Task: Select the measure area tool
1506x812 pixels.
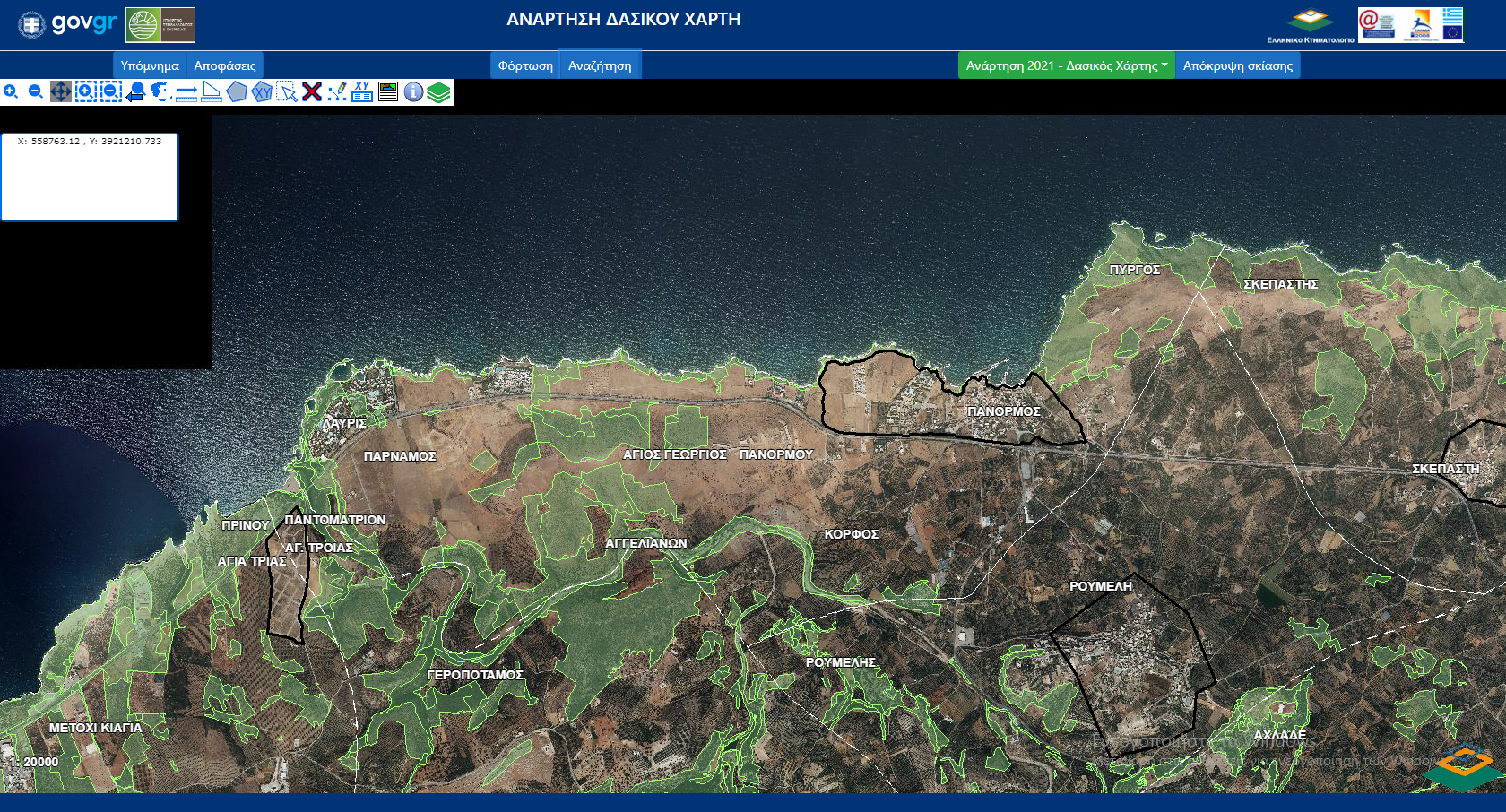Action: tap(212, 91)
